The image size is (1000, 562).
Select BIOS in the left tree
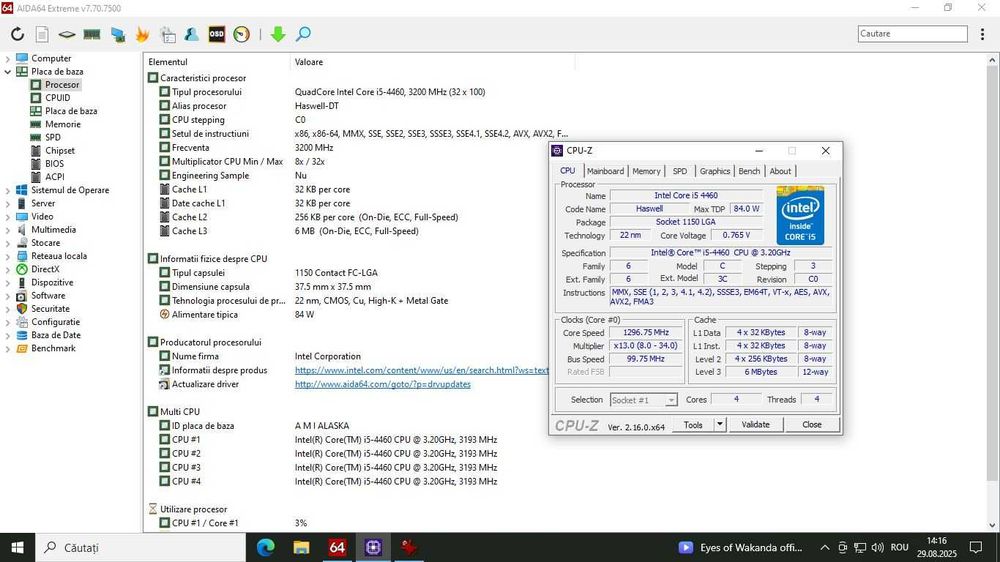[x=54, y=164]
